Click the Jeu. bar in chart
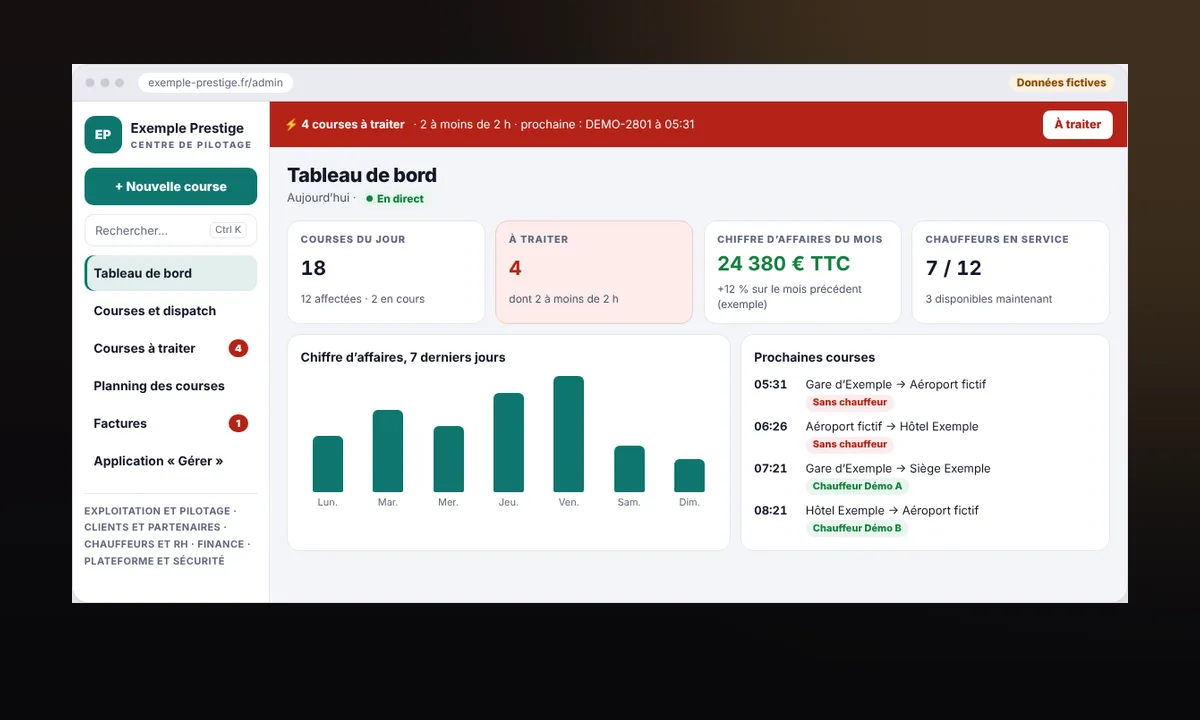1200x720 pixels. pos(509,442)
